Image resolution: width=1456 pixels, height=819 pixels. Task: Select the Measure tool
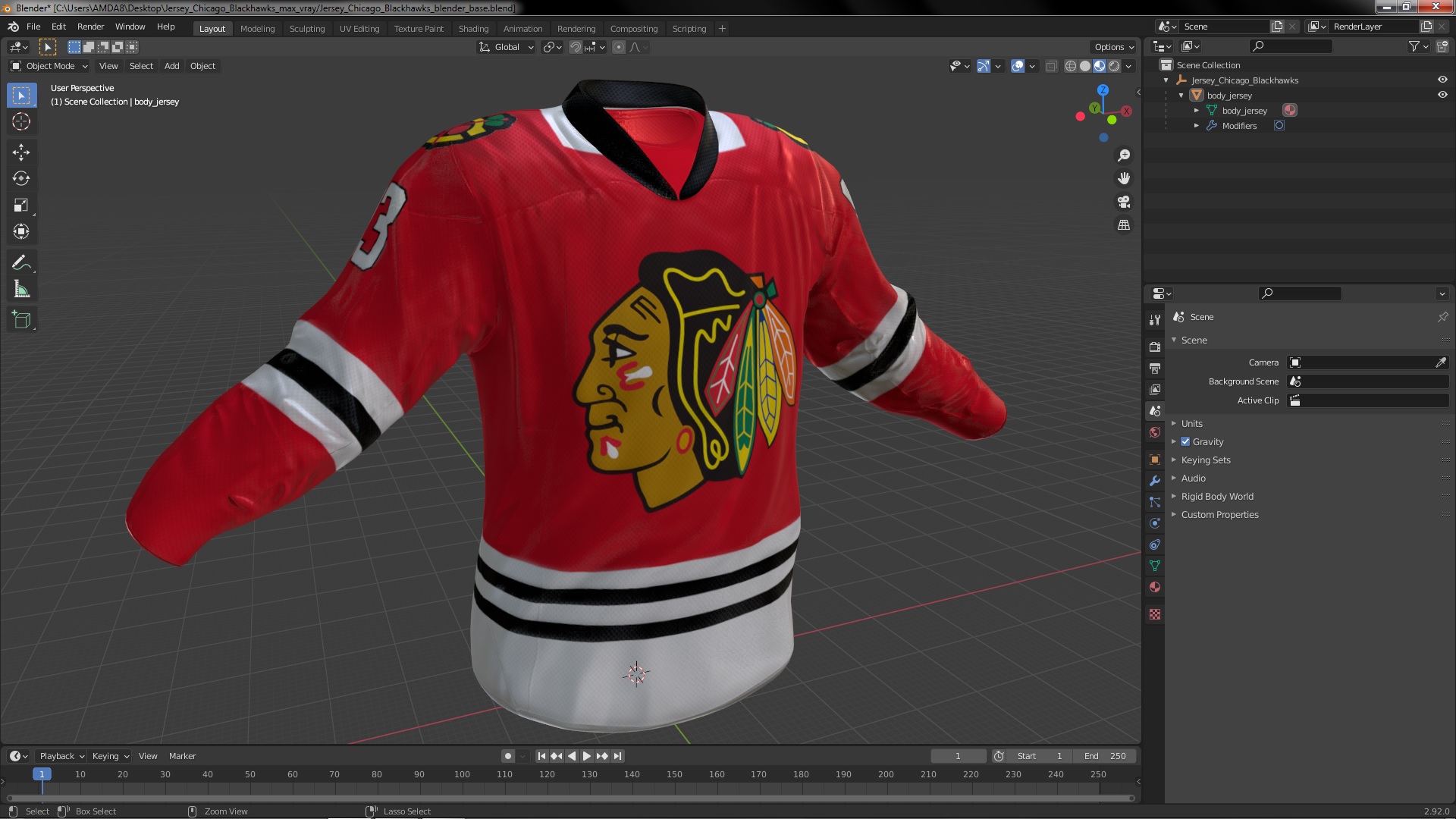21,289
